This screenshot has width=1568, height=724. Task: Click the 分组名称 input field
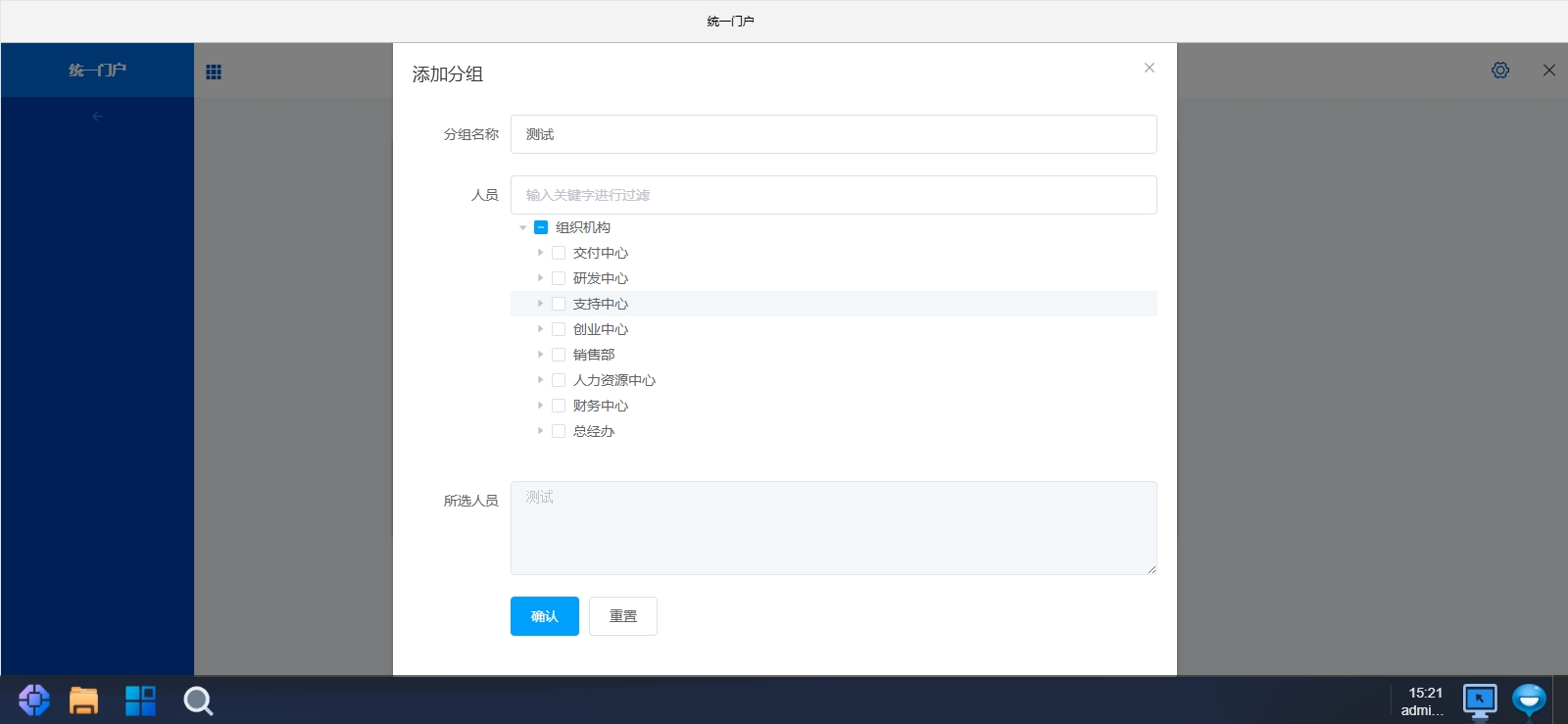(x=834, y=134)
